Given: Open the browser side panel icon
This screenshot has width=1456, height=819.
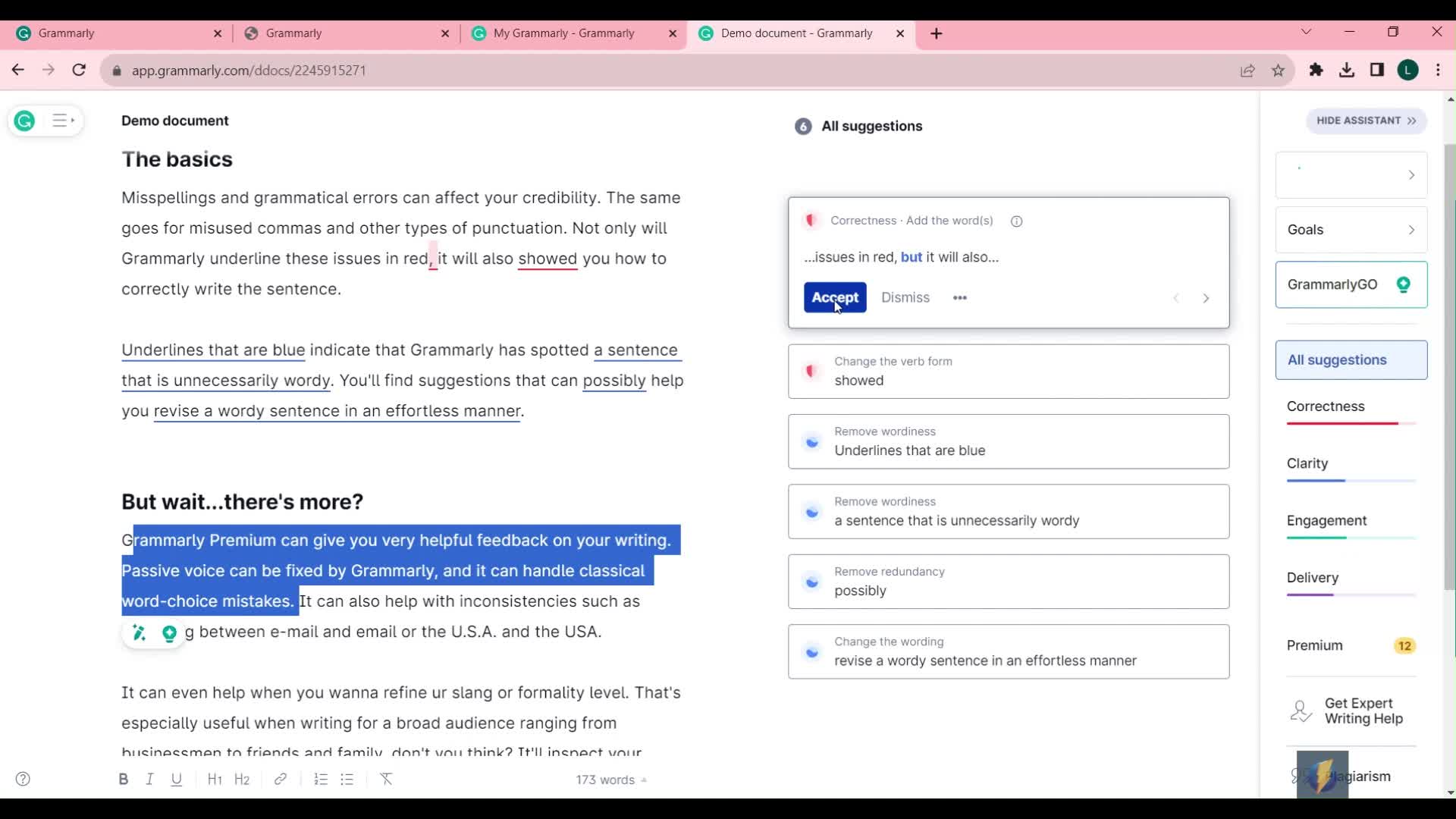Looking at the screenshot, I should coord(1377,70).
